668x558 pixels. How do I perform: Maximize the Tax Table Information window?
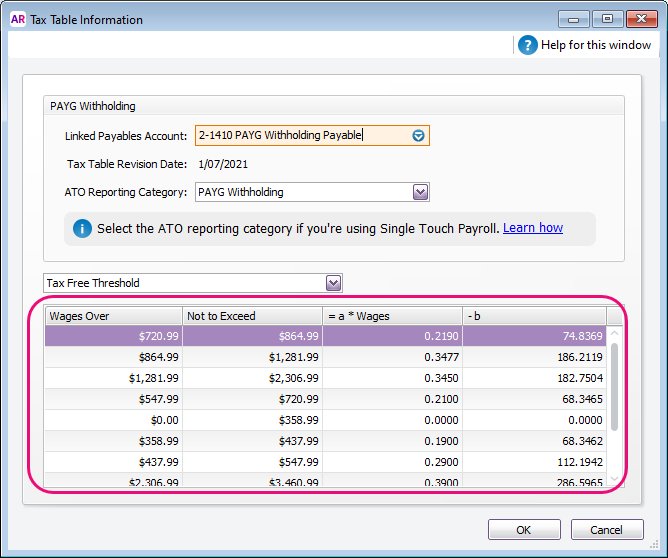pyautogui.click(x=607, y=19)
